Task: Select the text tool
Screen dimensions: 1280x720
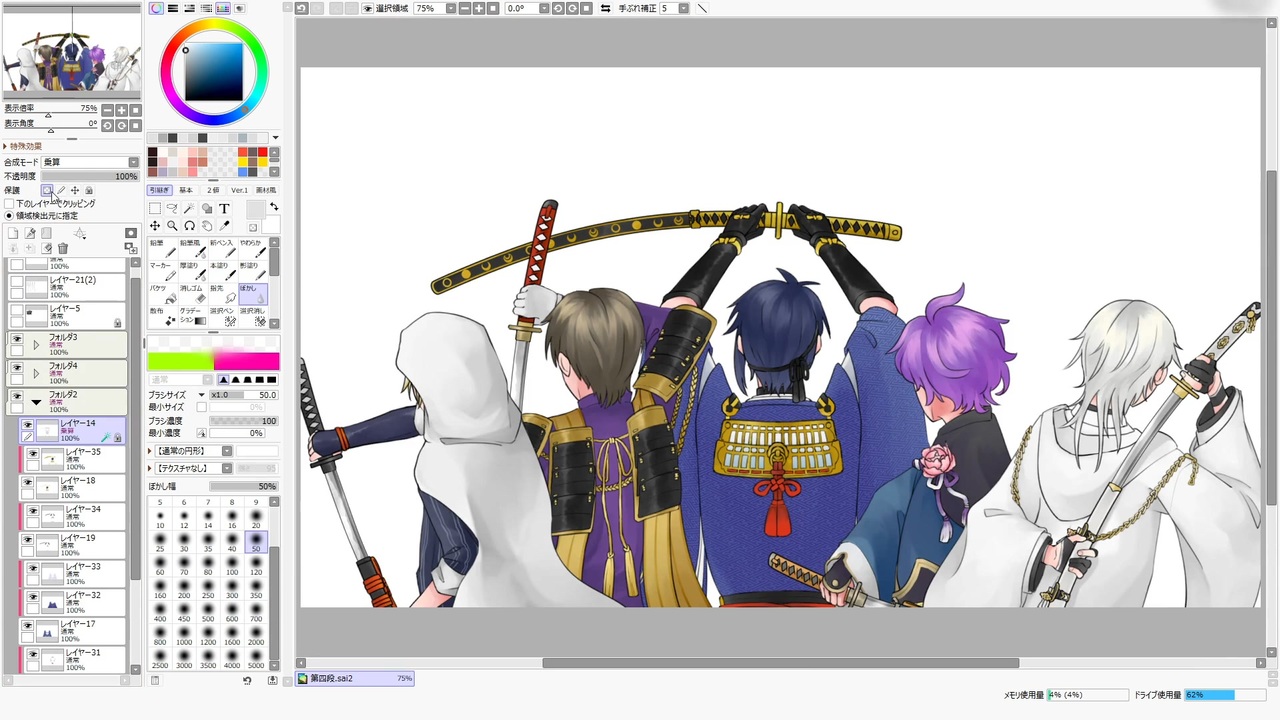Action: coord(224,209)
